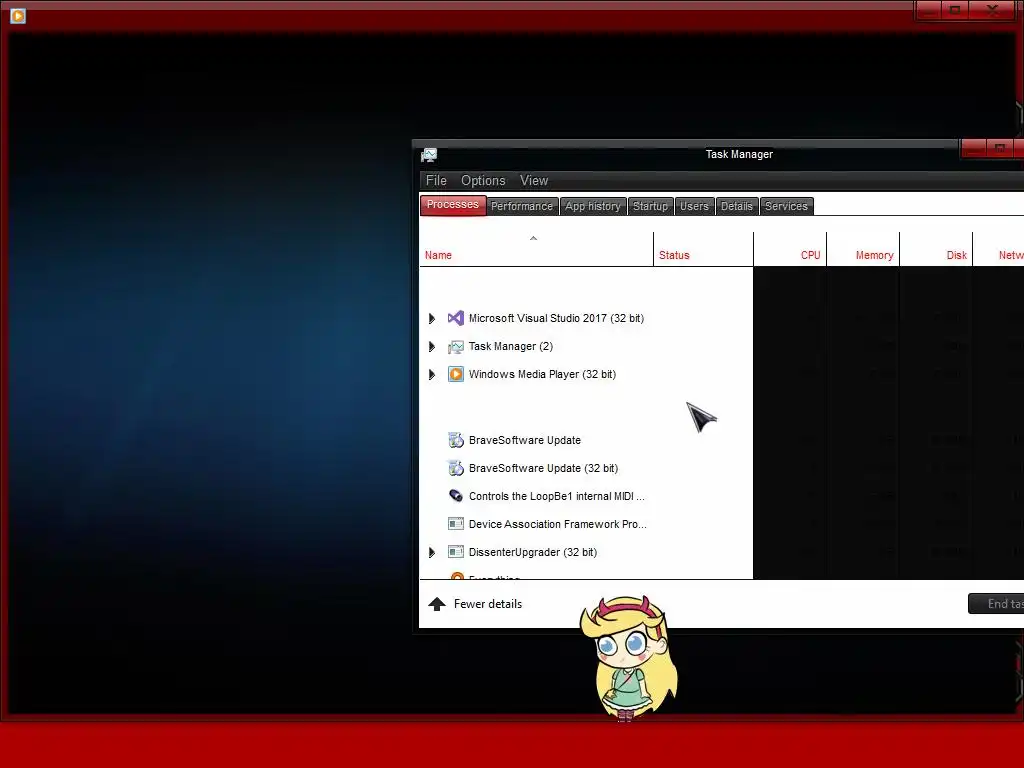
Task: Switch to the Services tab
Action: (786, 206)
